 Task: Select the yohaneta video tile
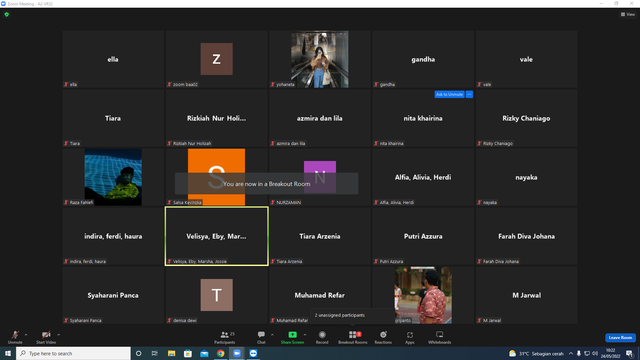point(320,59)
